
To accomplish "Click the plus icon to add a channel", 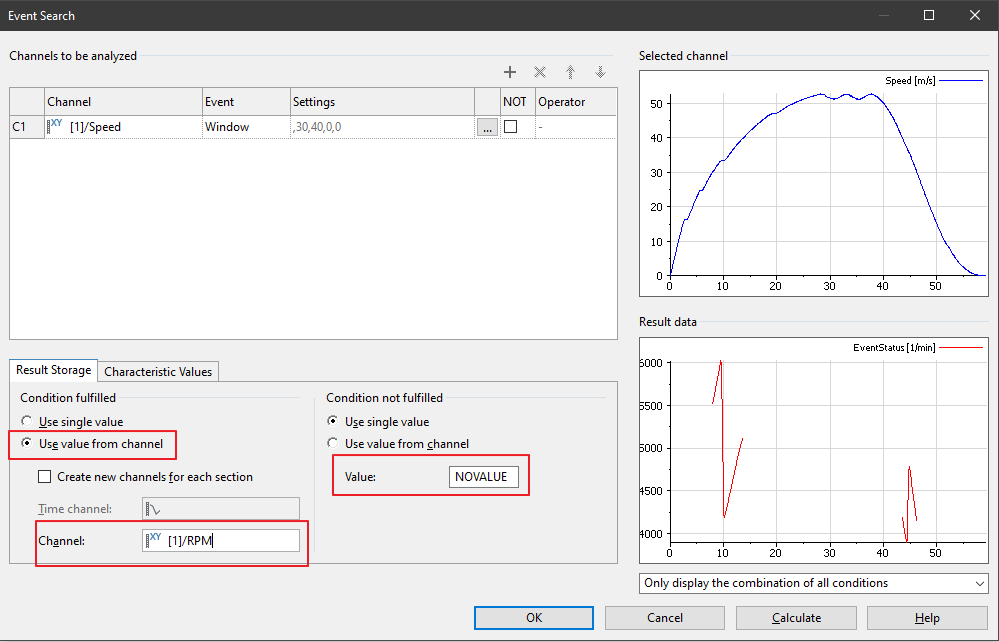I will pos(510,72).
